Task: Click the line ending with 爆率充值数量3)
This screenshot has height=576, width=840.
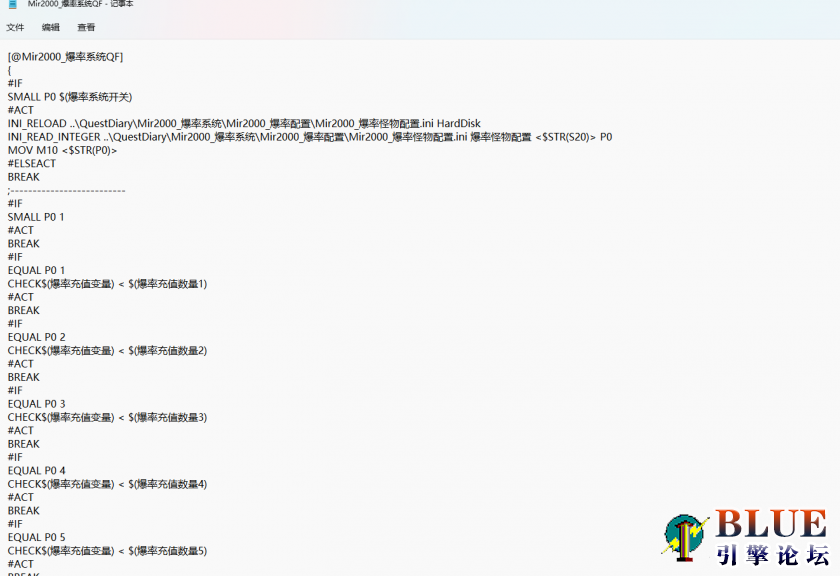Action: (x=107, y=417)
